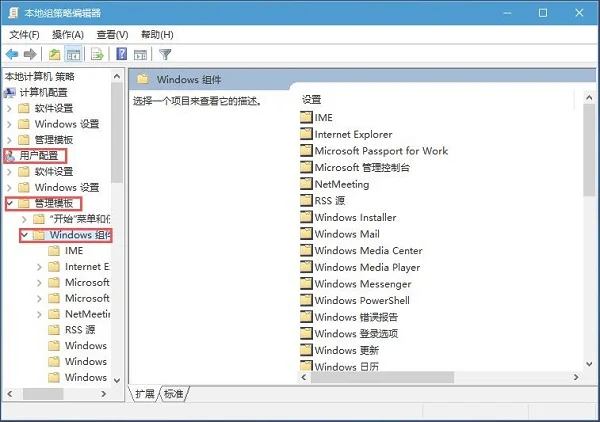Click the IME folder icon in settings list
The height and width of the screenshot is (422, 600).
tap(306, 117)
